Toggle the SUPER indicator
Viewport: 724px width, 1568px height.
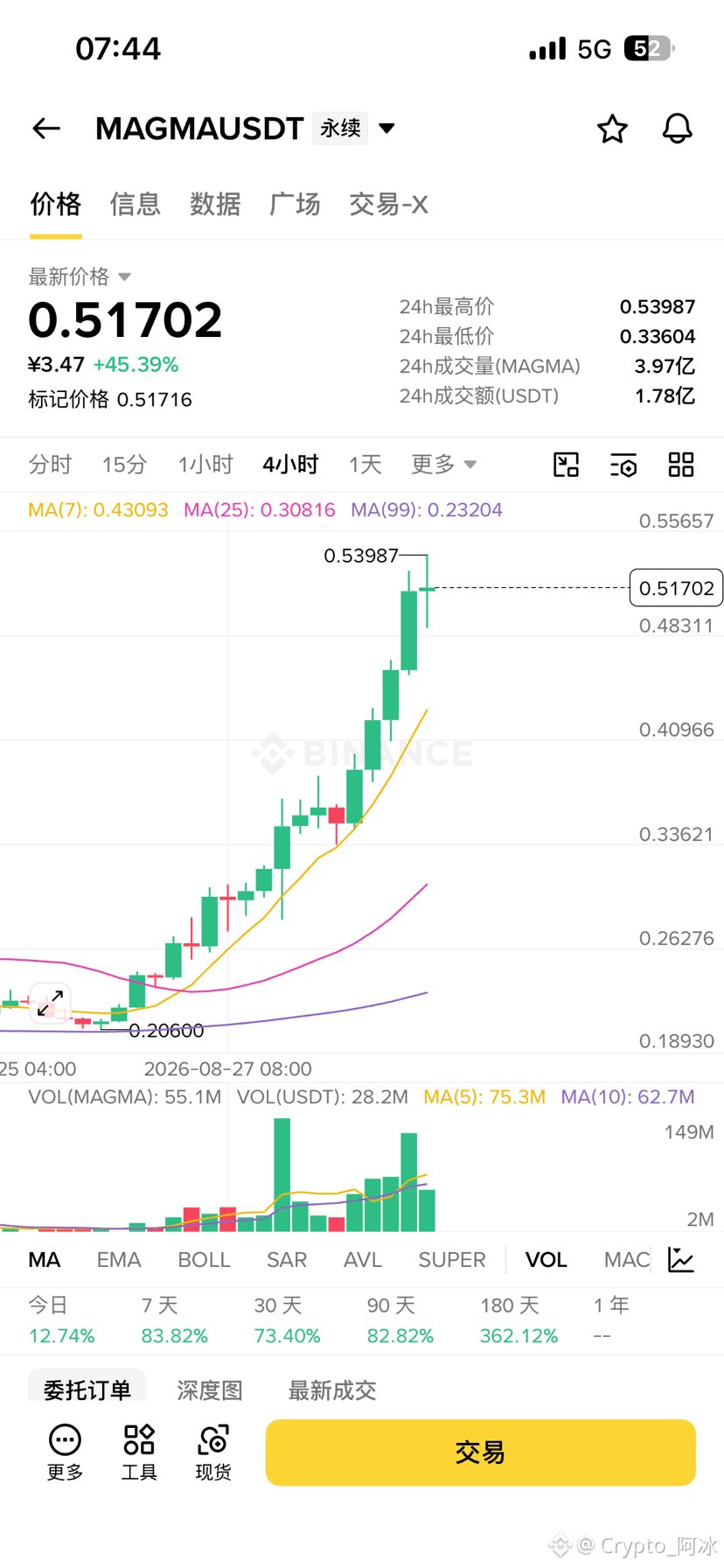(452, 1260)
